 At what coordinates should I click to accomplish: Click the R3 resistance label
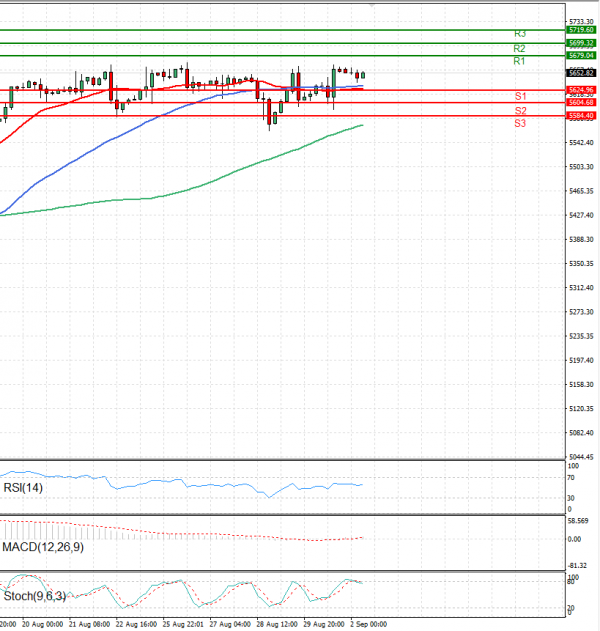(x=520, y=34)
